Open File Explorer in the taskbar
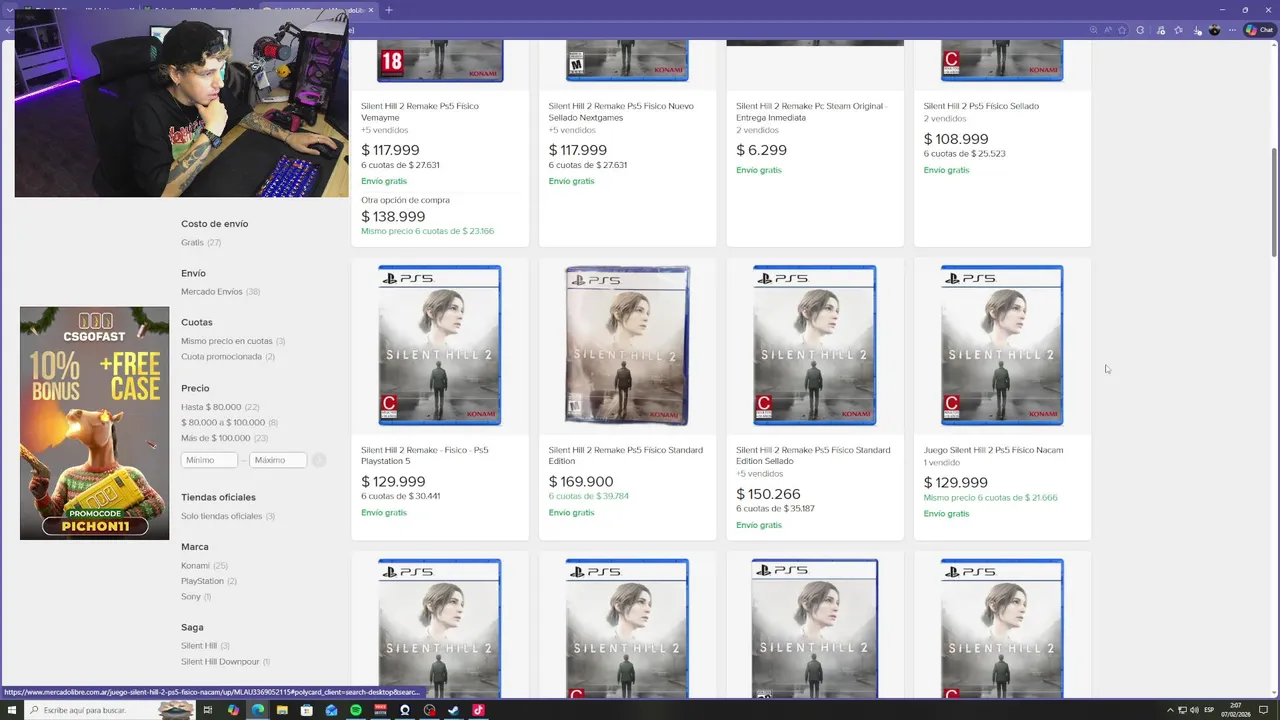Screen dimensions: 1280x720 282,710
